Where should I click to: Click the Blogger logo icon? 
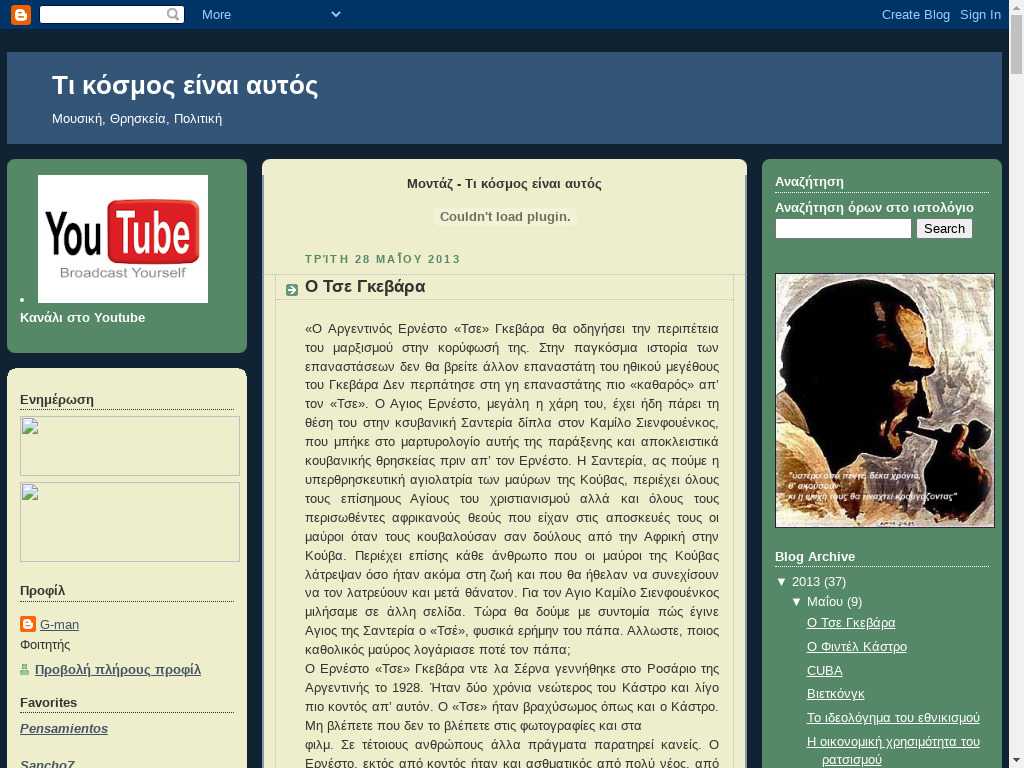(x=20, y=14)
